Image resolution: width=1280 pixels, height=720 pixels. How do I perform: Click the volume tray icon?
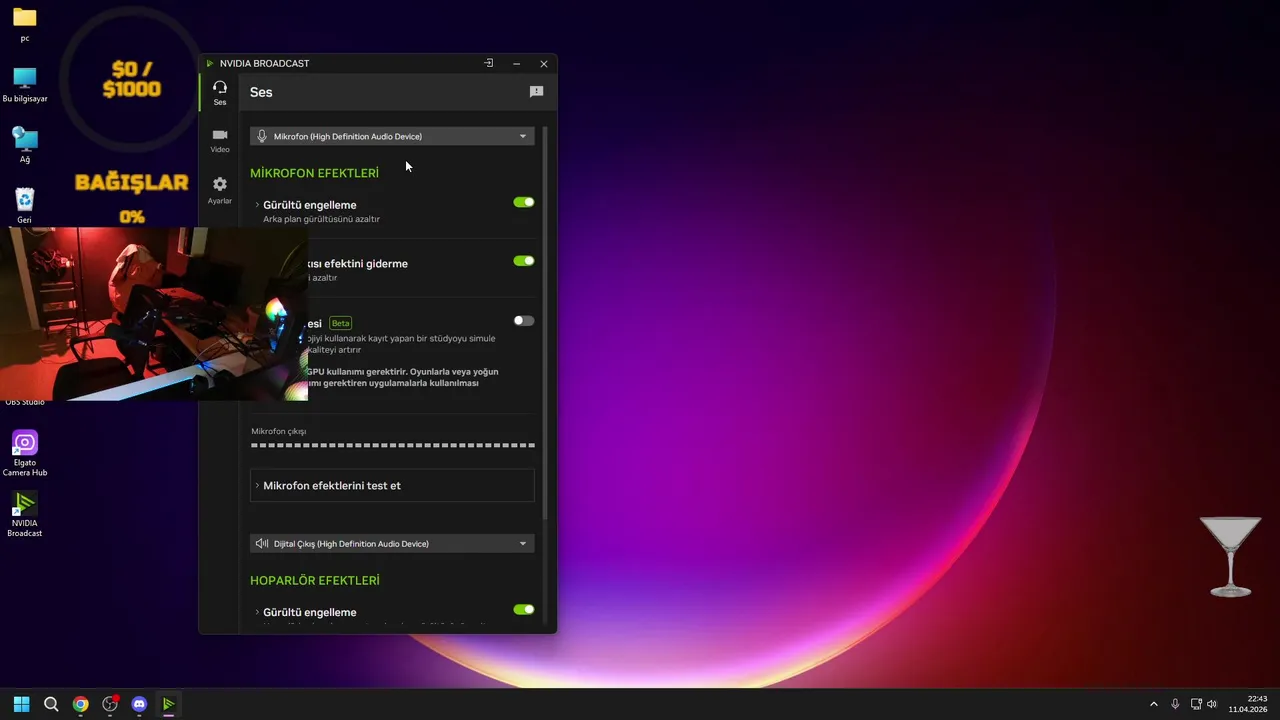tap(1212, 704)
